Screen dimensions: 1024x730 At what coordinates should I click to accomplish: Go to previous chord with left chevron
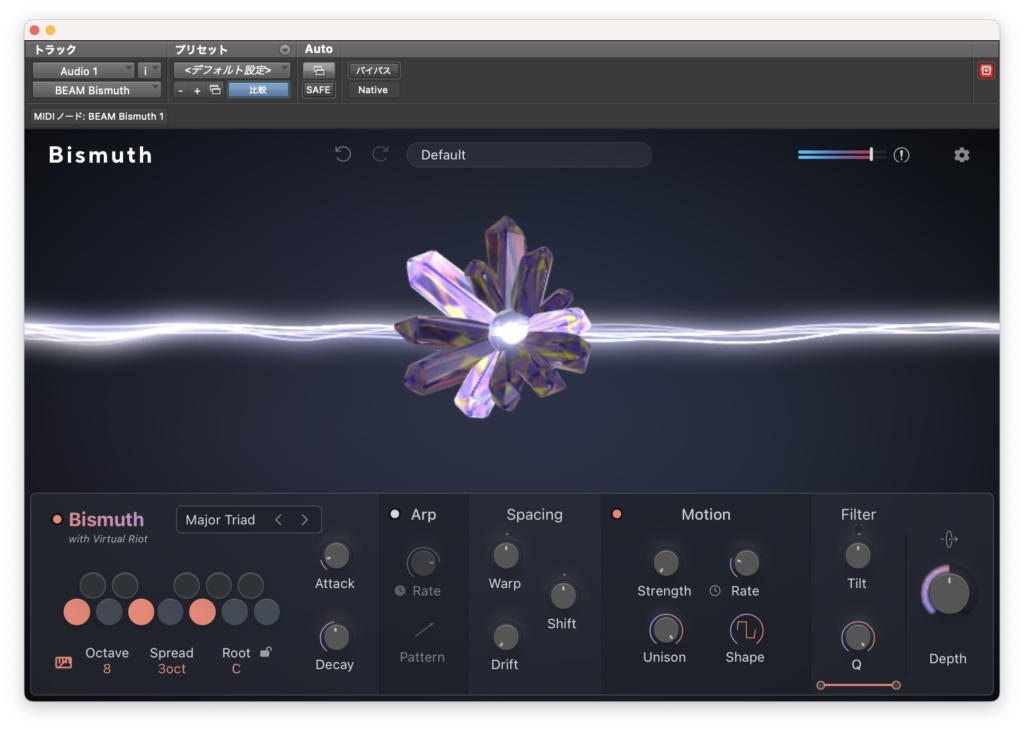[x=279, y=520]
